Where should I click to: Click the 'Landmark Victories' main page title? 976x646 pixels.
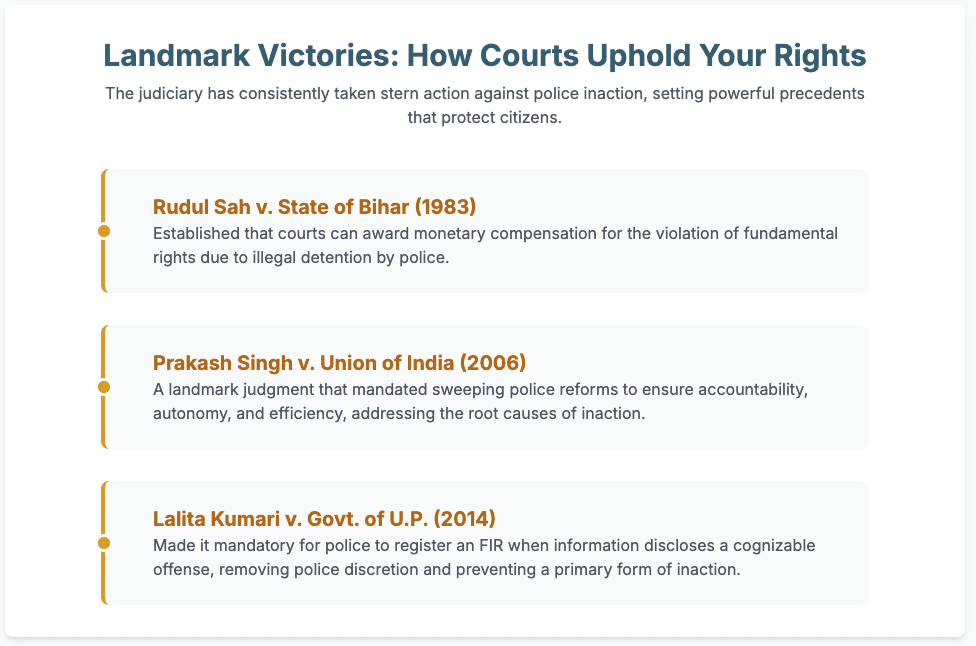(487, 56)
